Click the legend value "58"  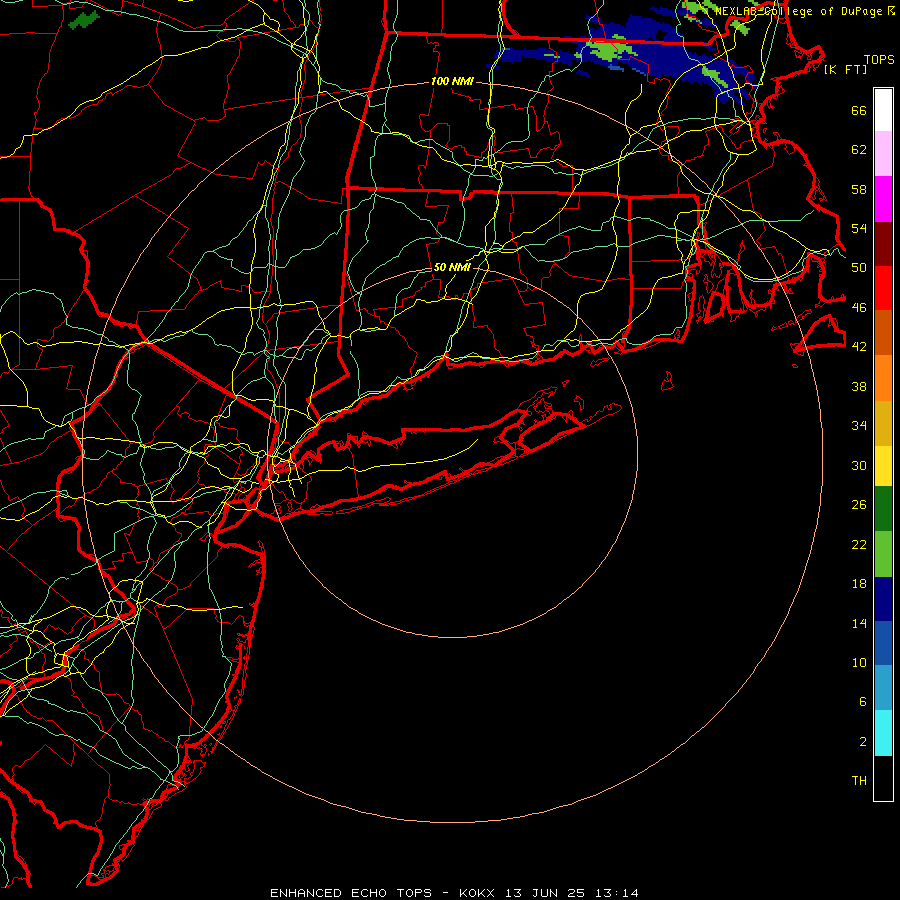(x=859, y=189)
